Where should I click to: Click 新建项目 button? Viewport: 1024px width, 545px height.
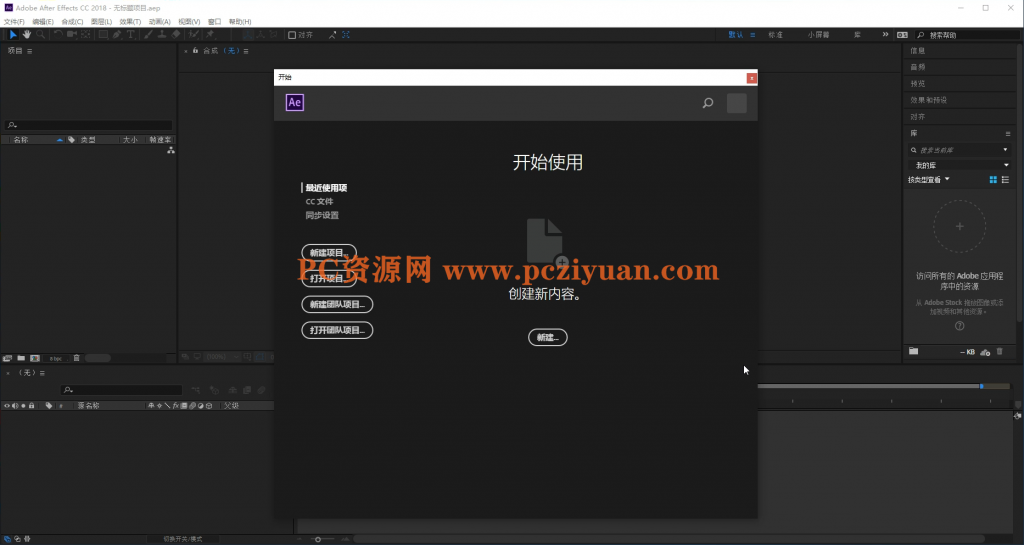point(329,253)
